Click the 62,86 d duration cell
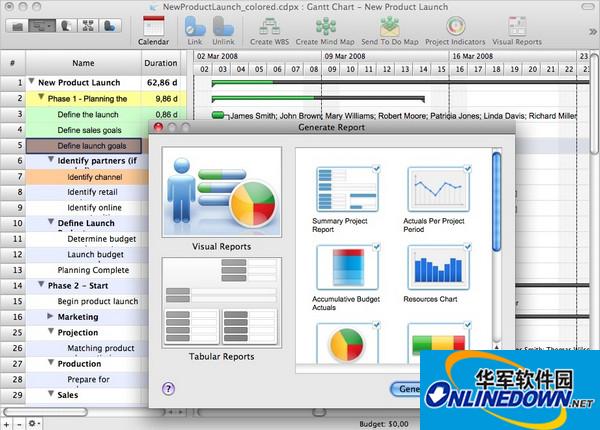600x430 pixels. tap(162, 83)
